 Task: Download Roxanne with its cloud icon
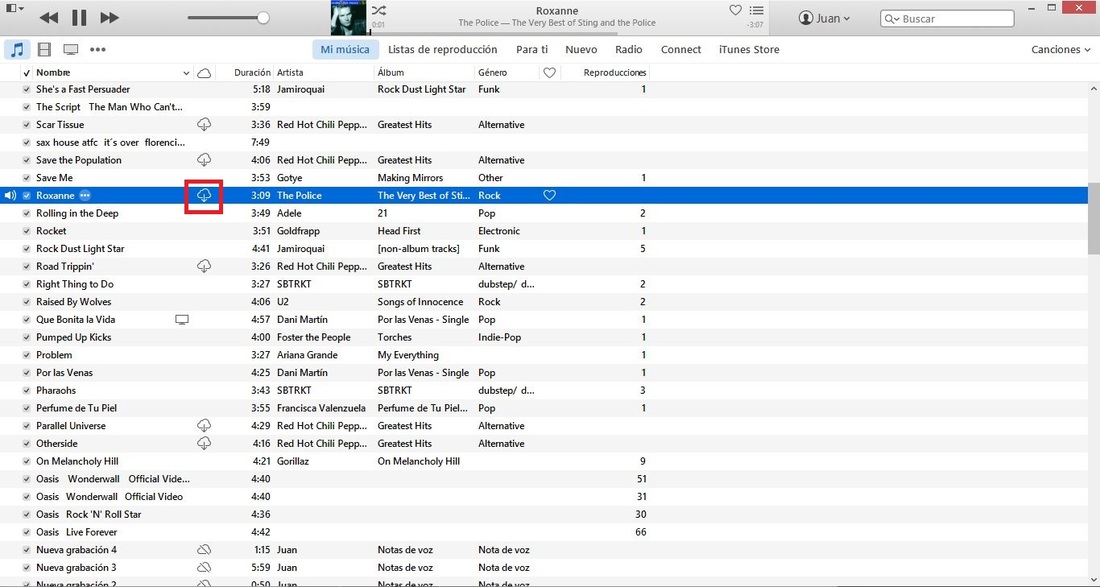(204, 196)
